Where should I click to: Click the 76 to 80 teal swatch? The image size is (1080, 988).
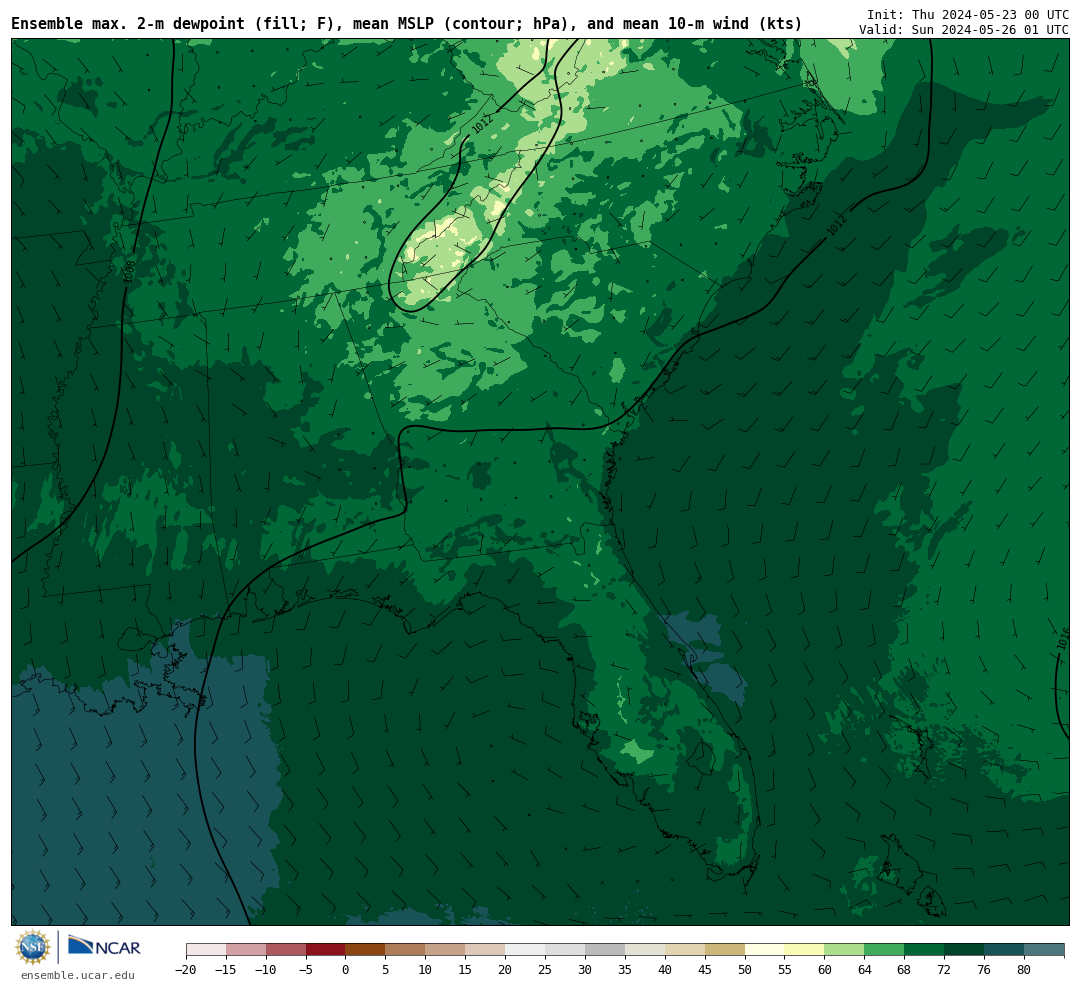pos(1005,950)
